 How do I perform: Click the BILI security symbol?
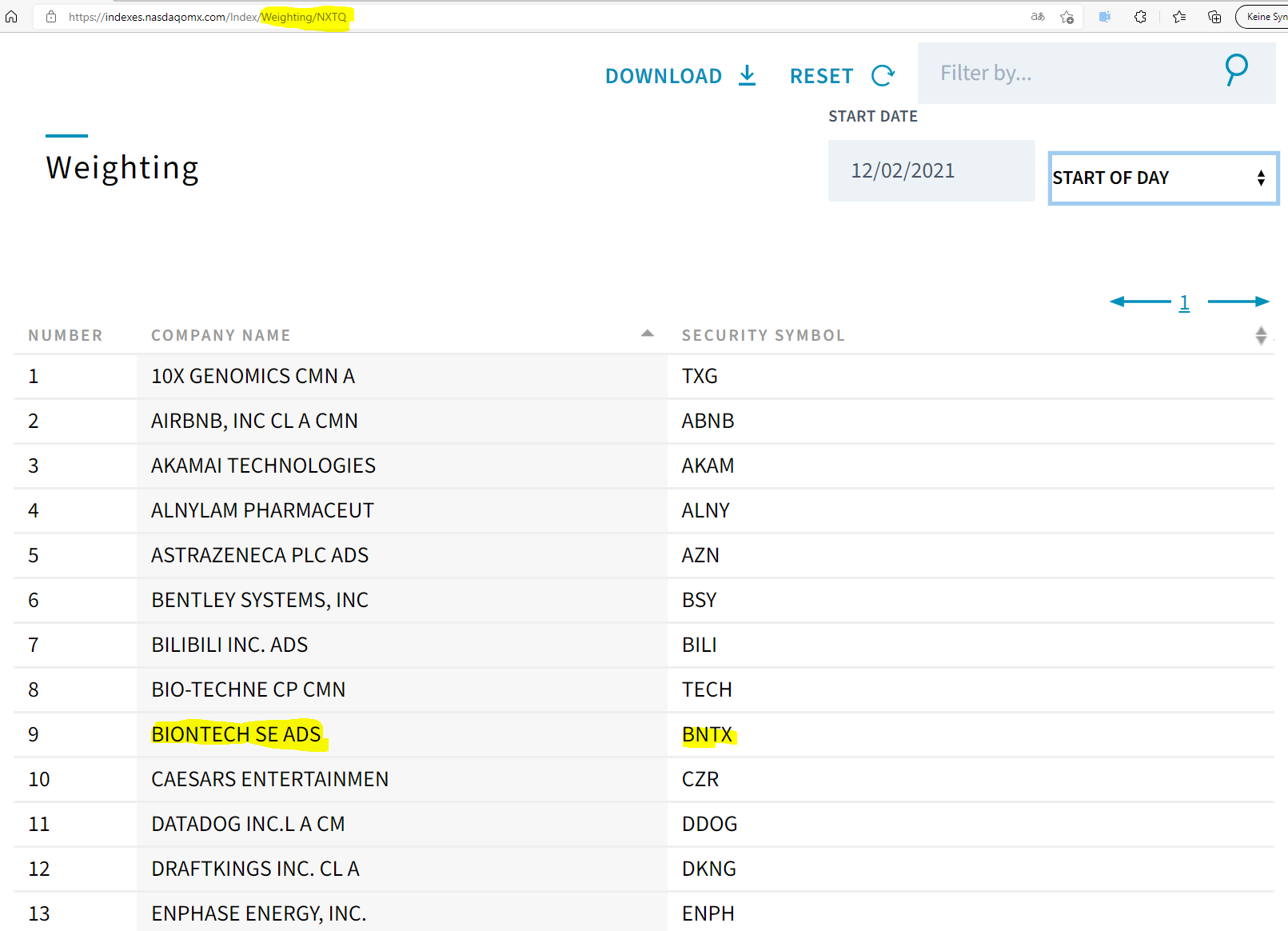[x=700, y=645]
